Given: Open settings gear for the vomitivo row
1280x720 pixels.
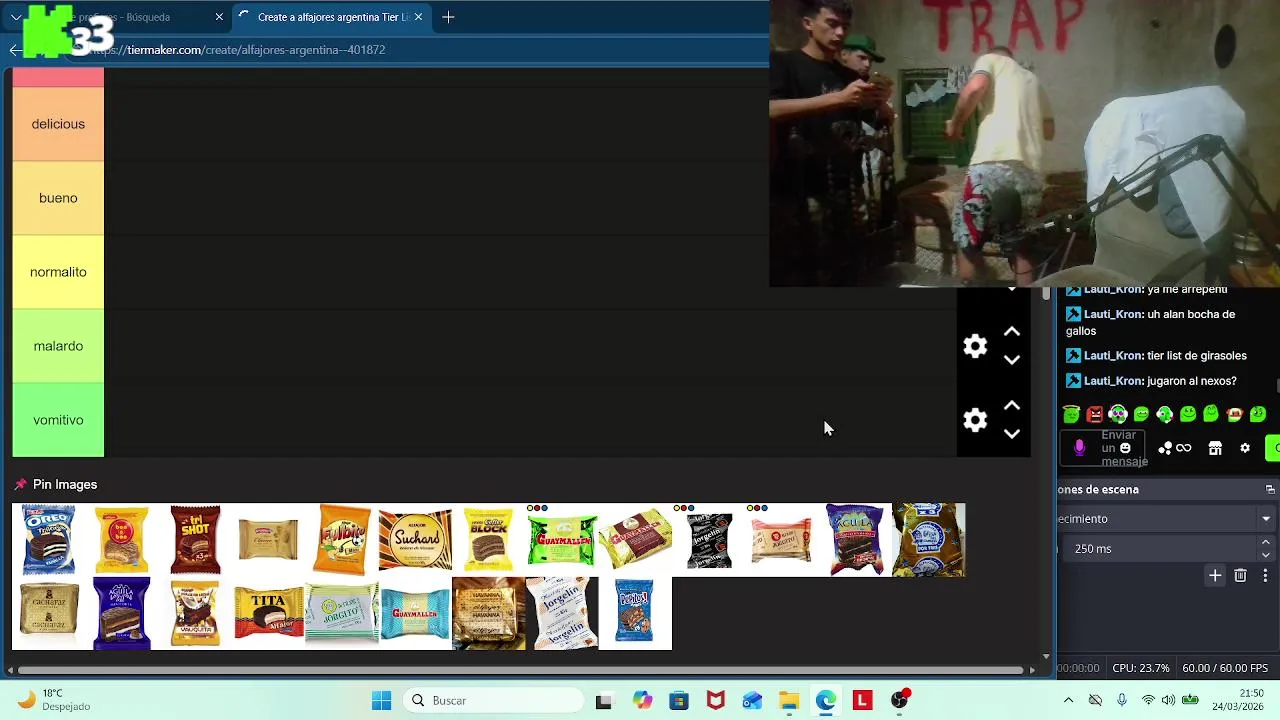Looking at the screenshot, I should coord(975,420).
